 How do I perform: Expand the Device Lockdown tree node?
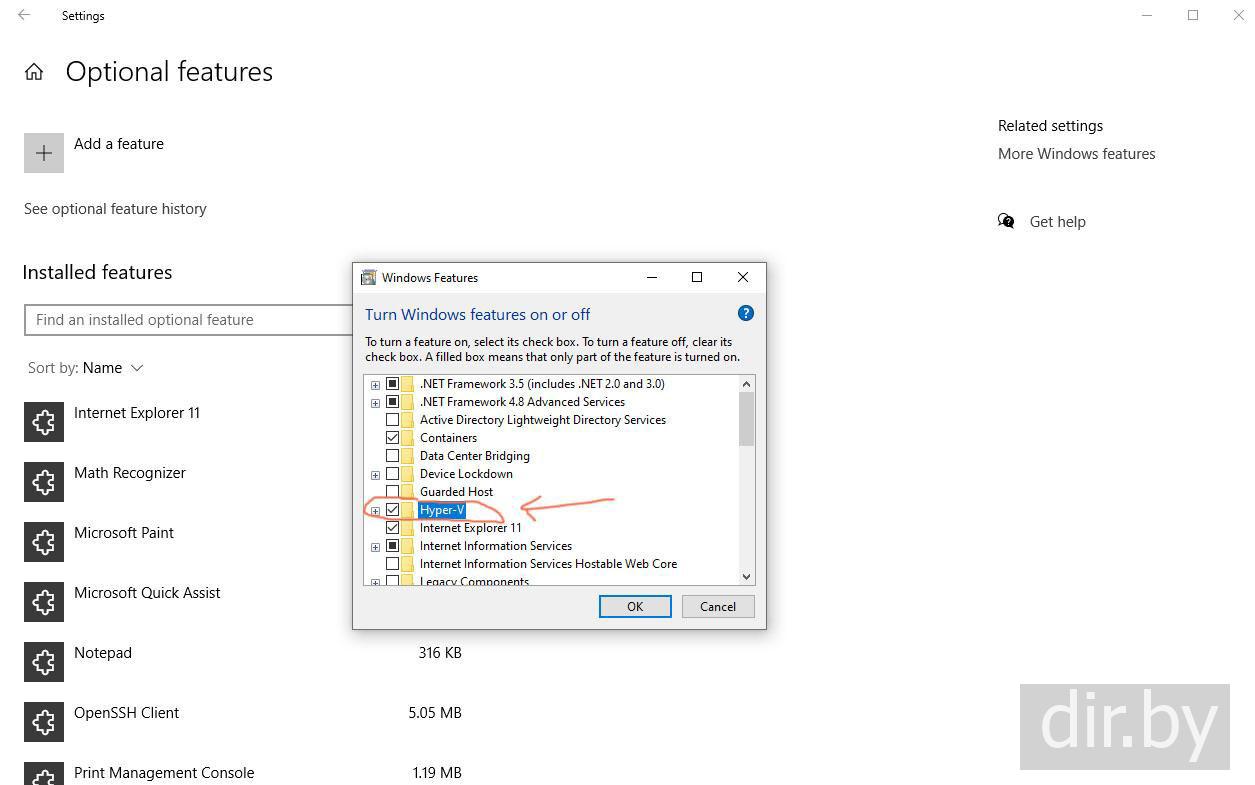click(x=375, y=475)
